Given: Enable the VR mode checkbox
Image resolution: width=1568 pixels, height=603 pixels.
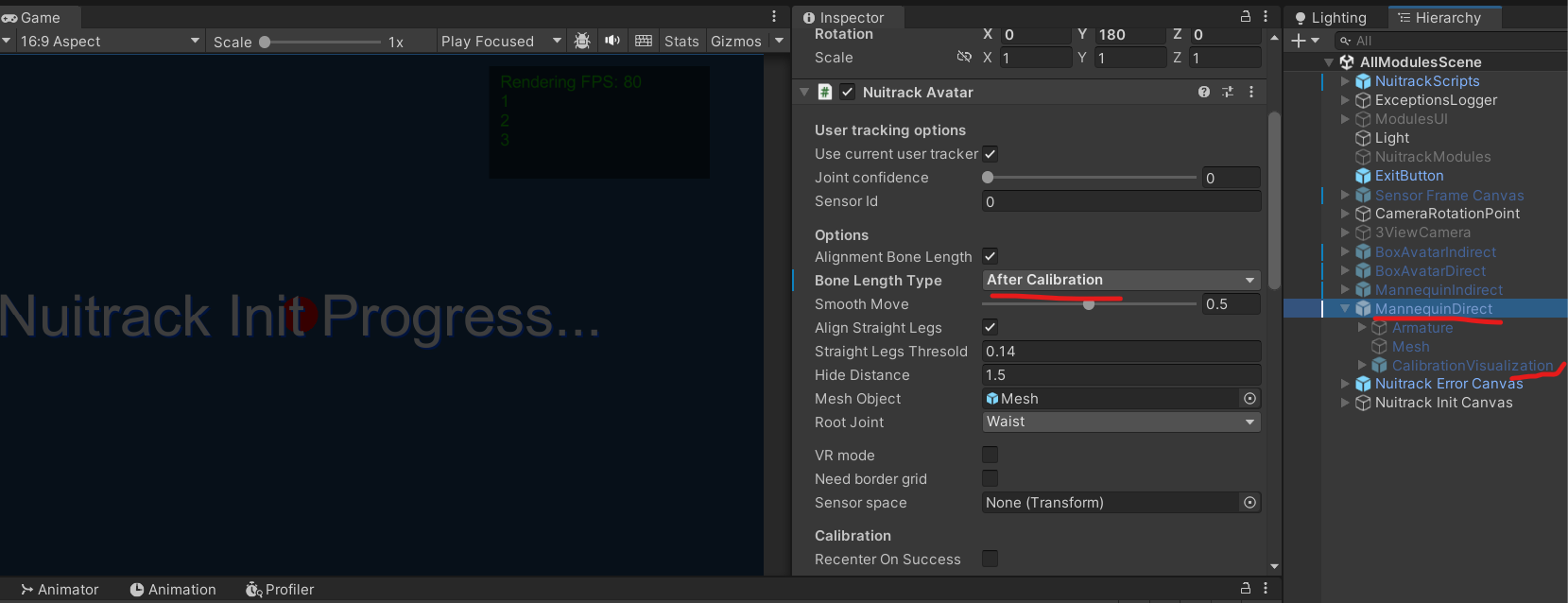Looking at the screenshot, I should (991, 456).
